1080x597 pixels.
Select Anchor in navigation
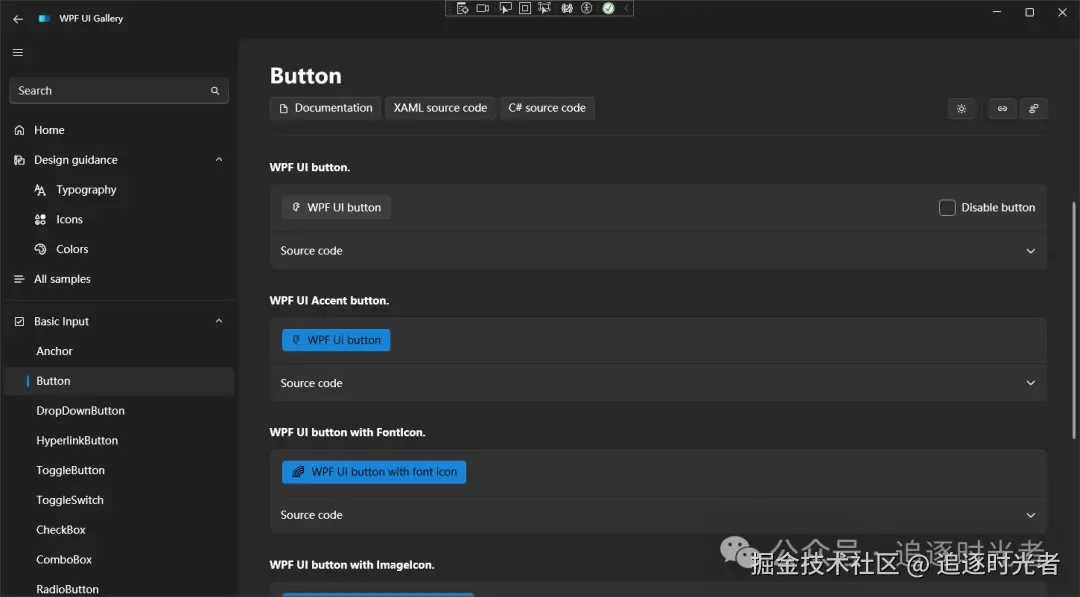tap(119, 351)
